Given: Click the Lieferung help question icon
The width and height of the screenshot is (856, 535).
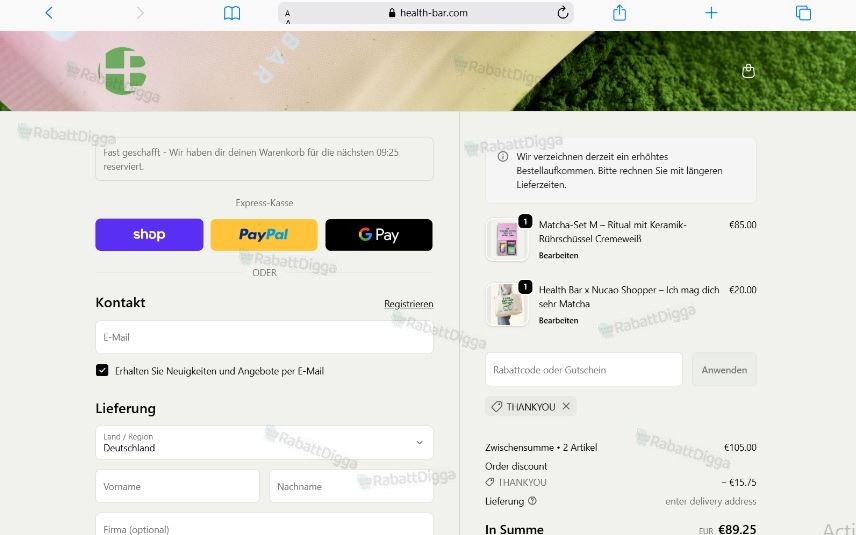Looking at the screenshot, I should point(532,501).
